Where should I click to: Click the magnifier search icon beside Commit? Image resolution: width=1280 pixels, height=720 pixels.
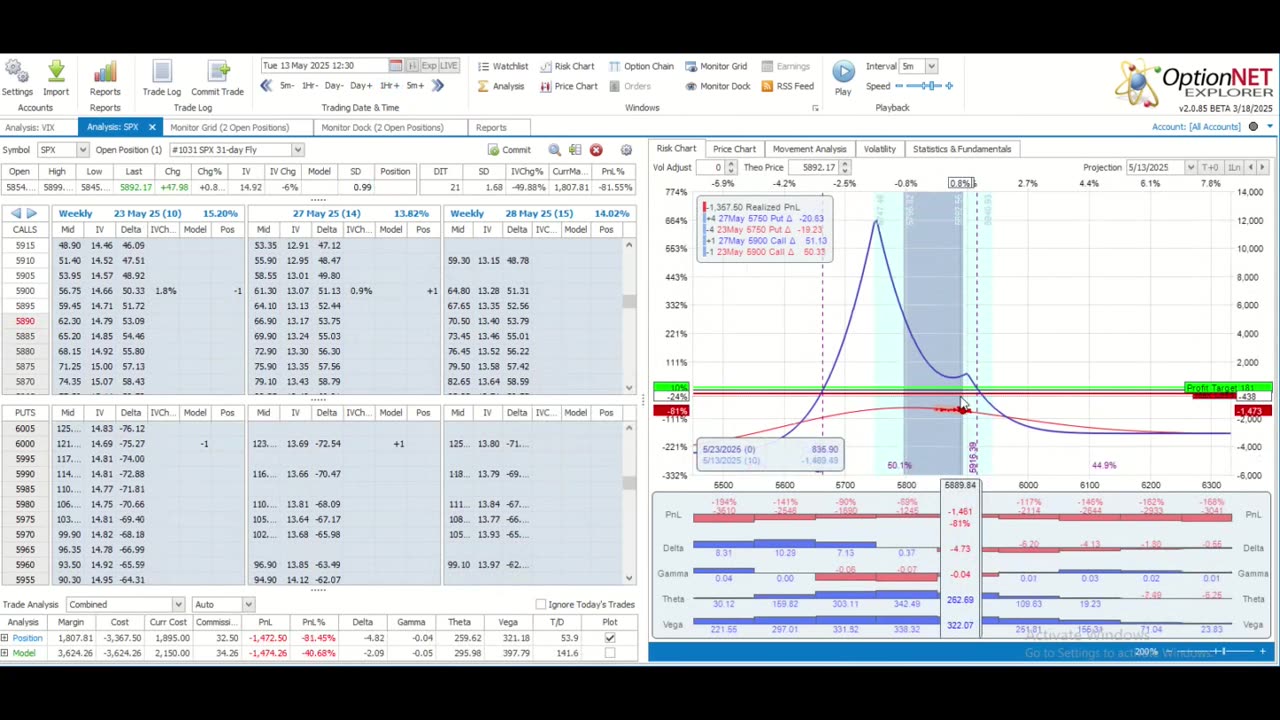555,150
